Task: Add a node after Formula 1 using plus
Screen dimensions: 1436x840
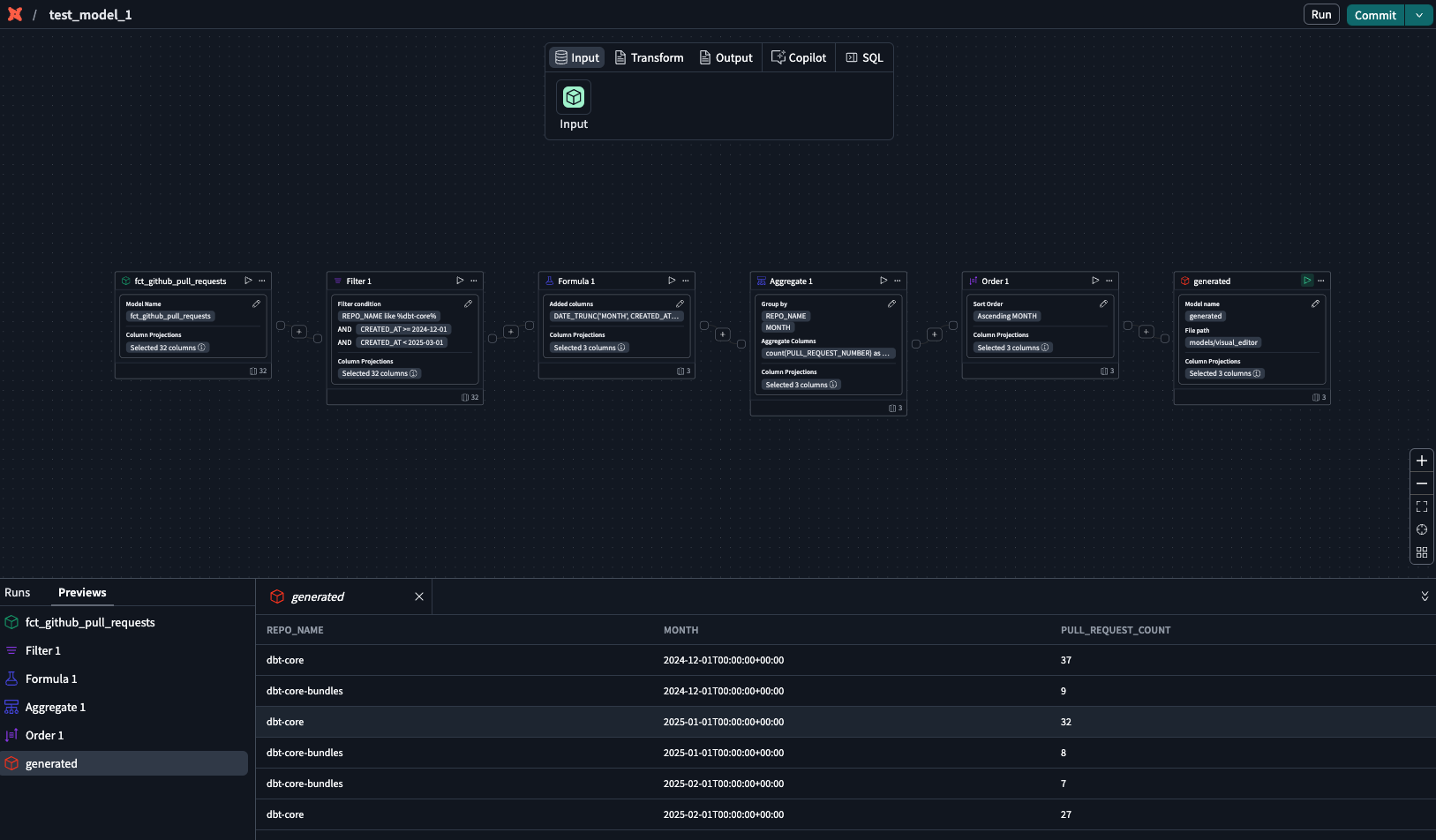Action: [722, 334]
